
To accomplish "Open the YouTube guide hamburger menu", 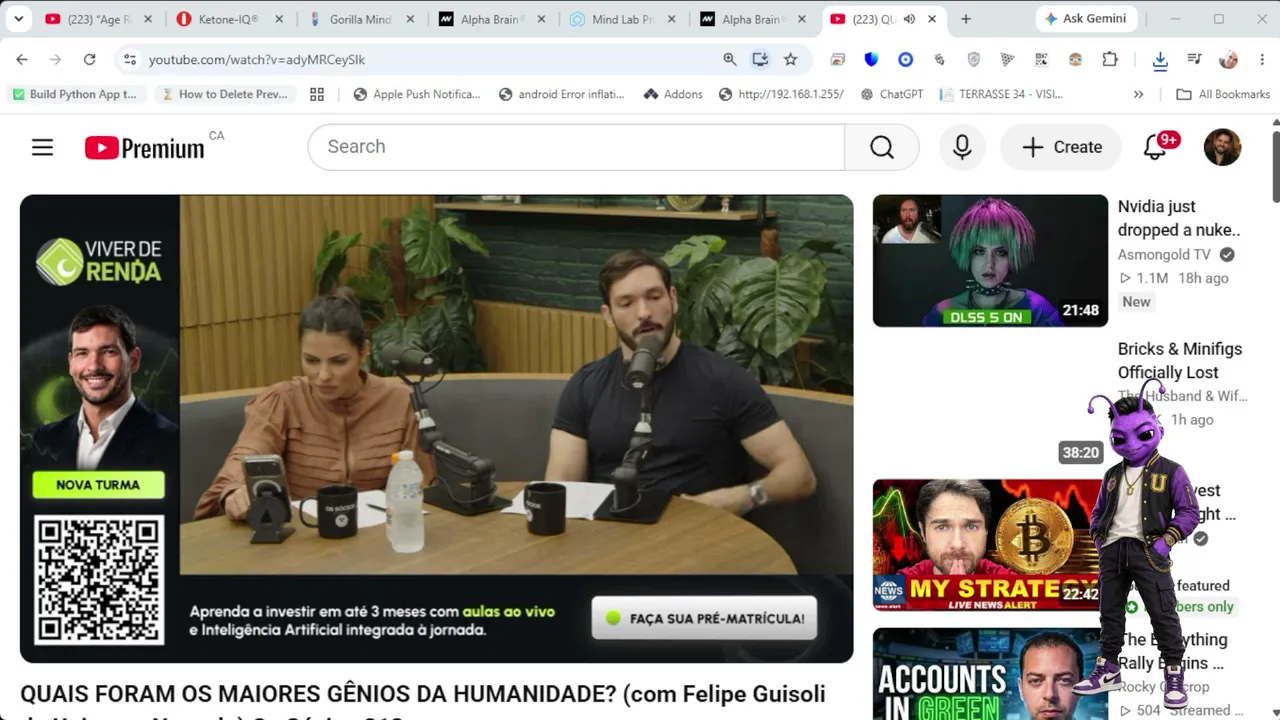I will 42,148.
